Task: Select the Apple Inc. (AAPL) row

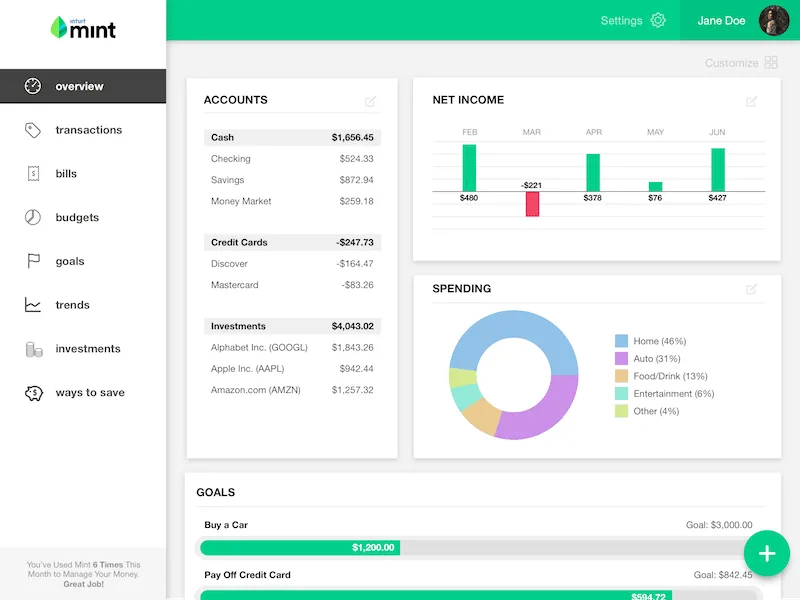Action: [292, 368]
